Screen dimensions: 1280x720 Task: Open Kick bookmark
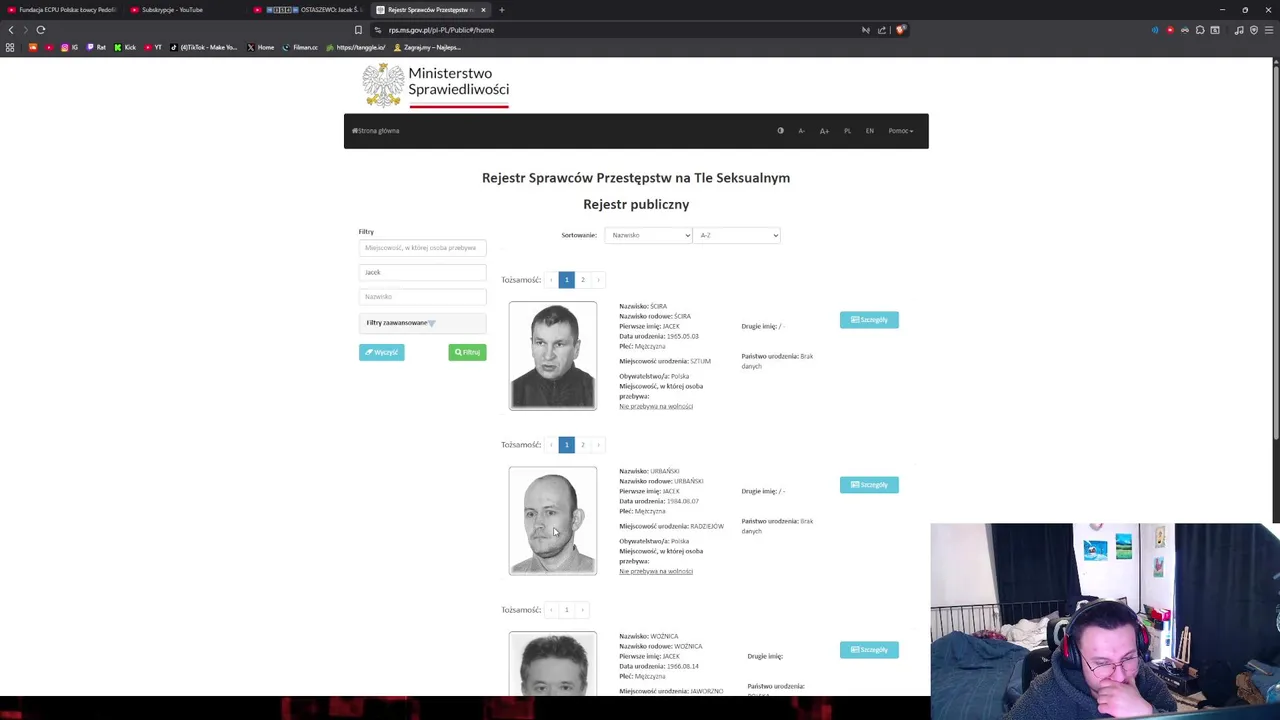125,48
